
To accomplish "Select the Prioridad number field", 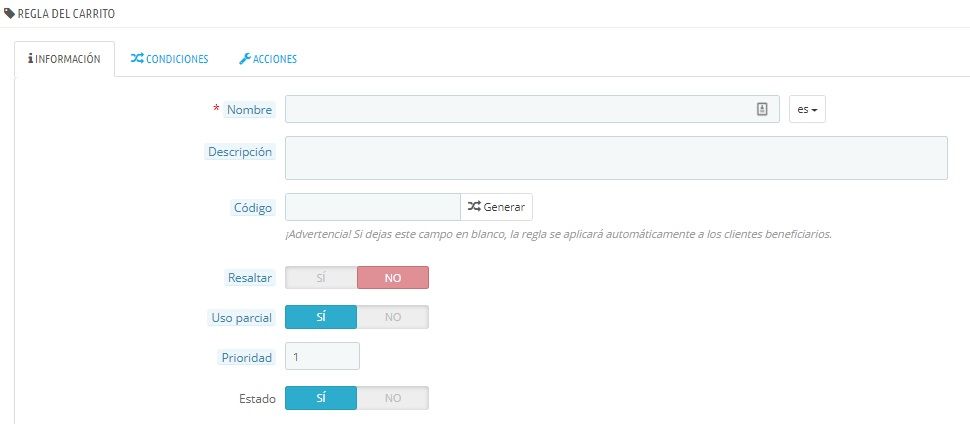I will (322, 357).
